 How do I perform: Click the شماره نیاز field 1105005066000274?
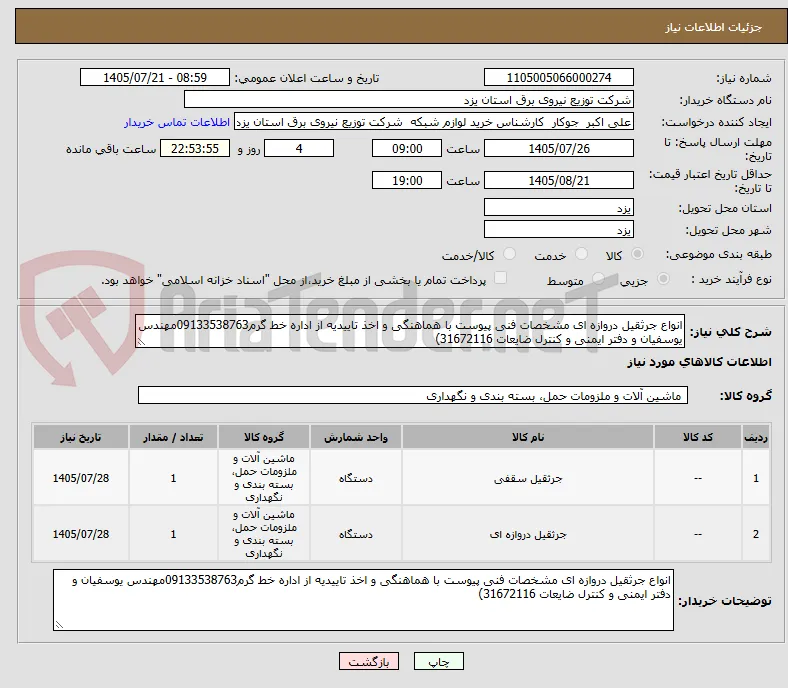[x=558, y=77]
